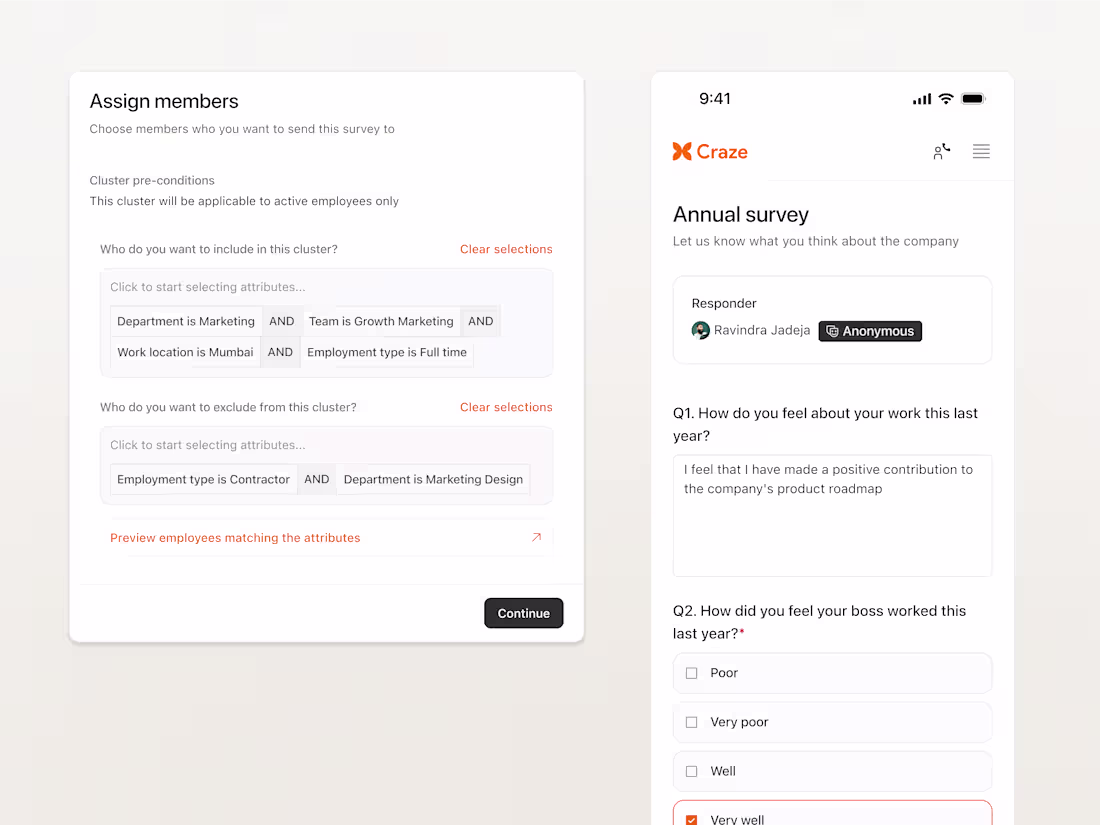
Task: Click the battery indicator icon
Action: point(971,98)
